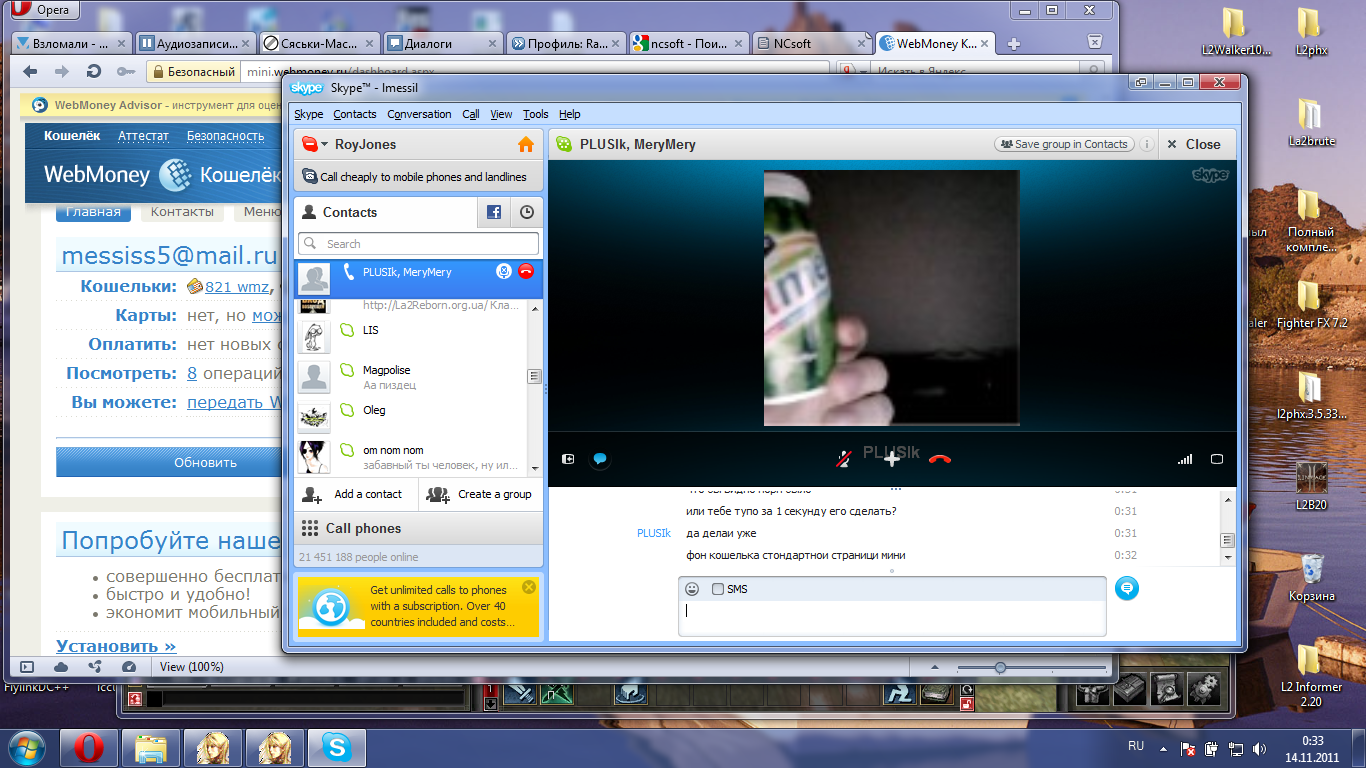
Task: Go back in Opera browser
Action: click(30, 71)
